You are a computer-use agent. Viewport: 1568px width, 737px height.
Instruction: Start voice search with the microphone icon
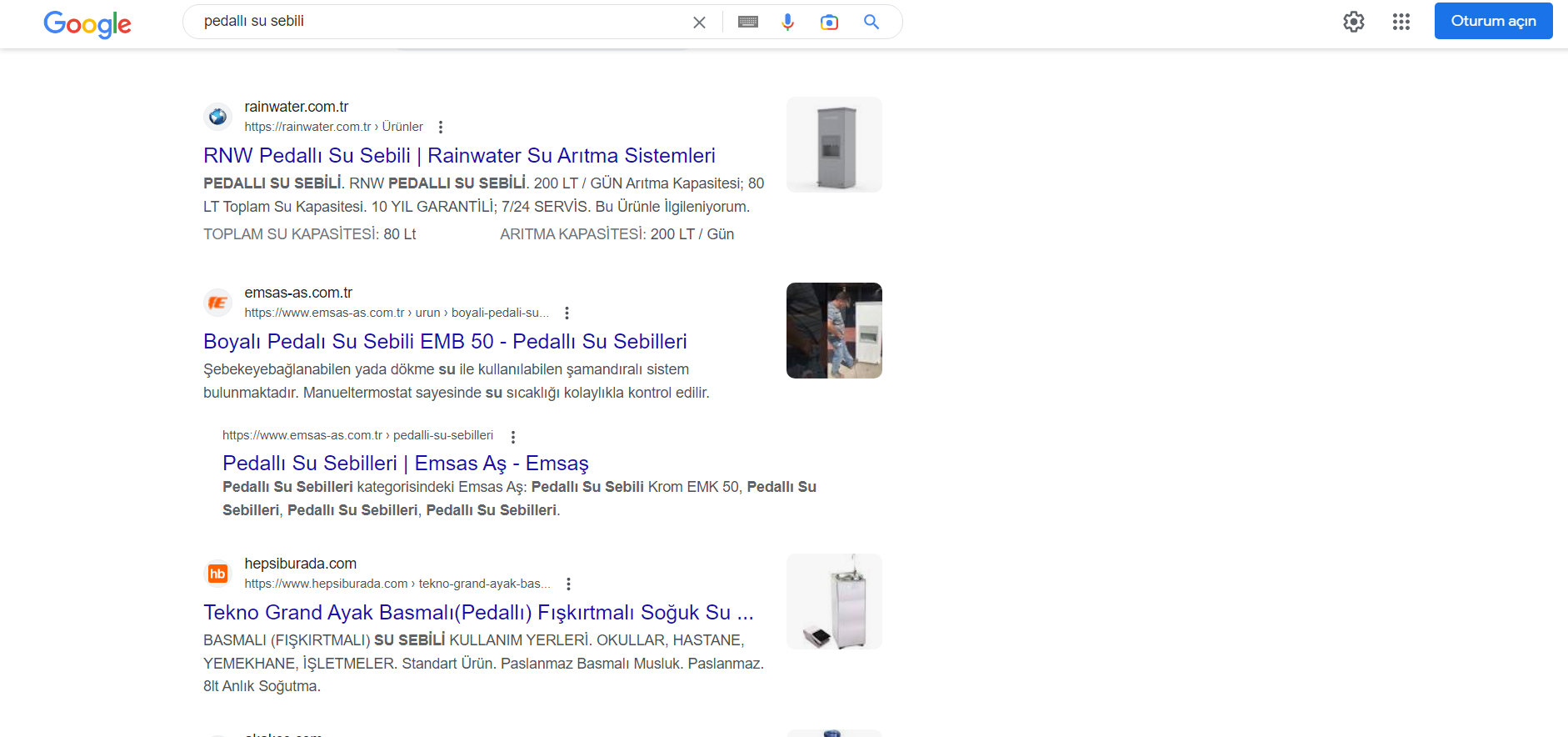[x=787, y=23]
